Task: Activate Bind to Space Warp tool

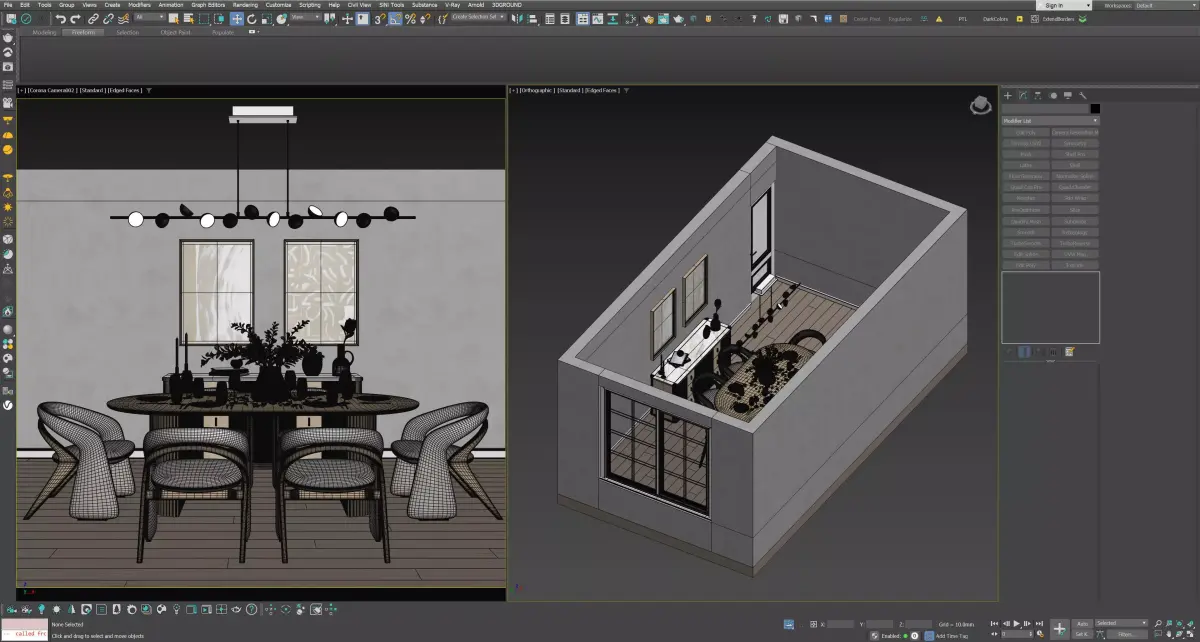Action: tap(122, 18)
